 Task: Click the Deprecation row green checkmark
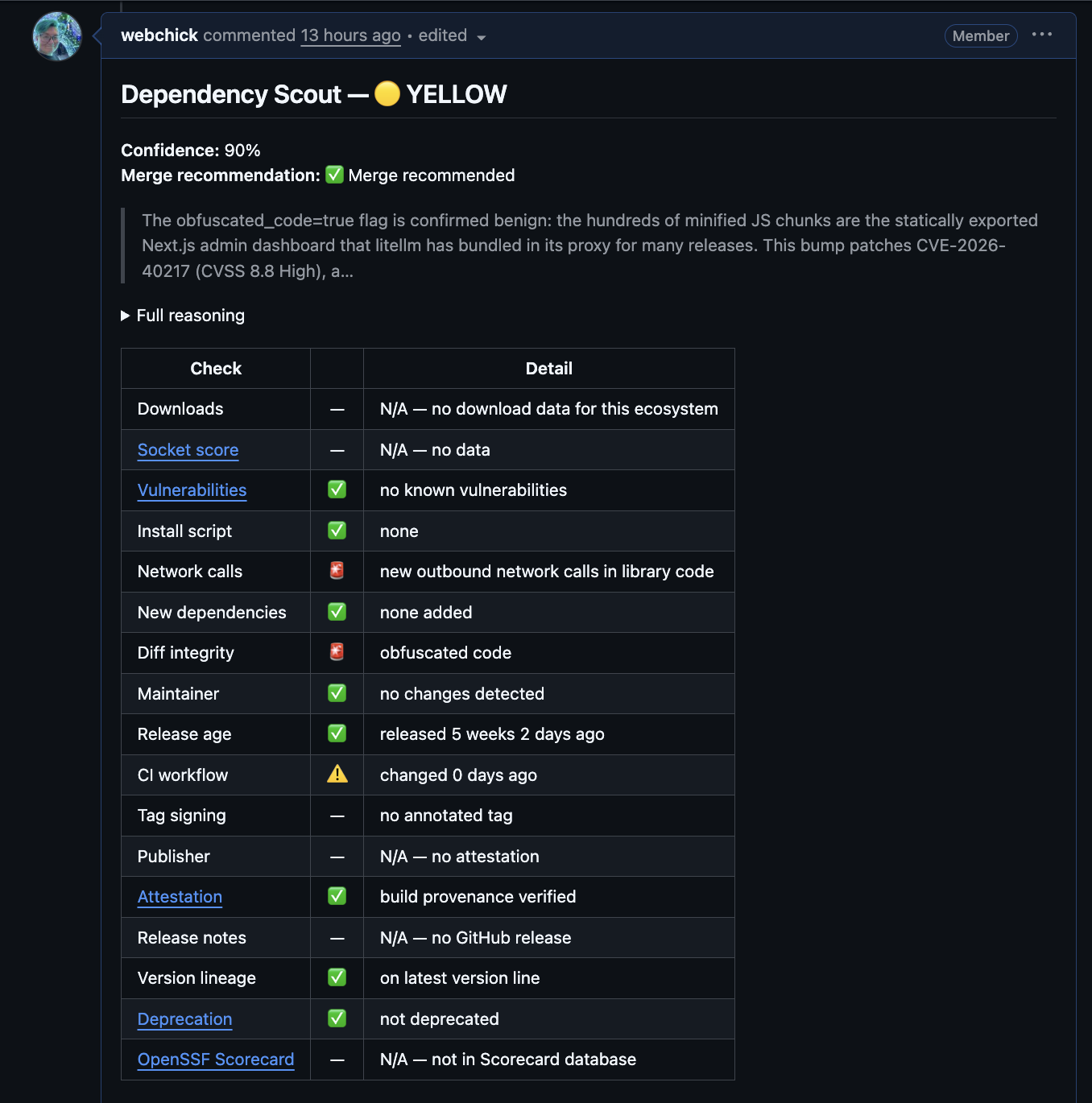point(337,1018)
